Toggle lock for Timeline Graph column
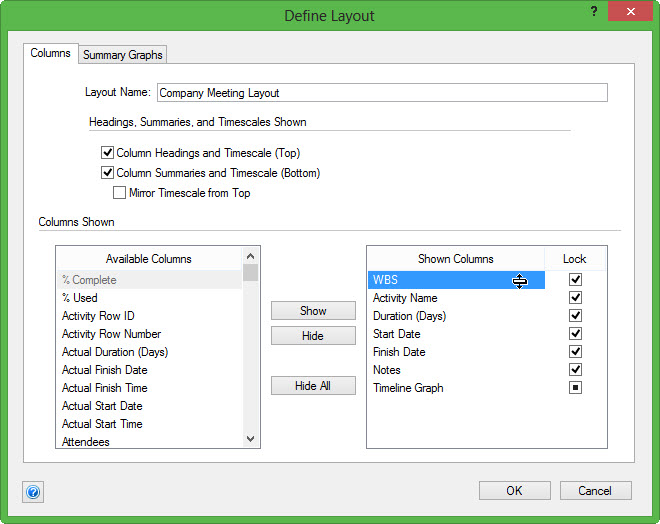Viewport: 660px width, 524px height. tap(575, 388)
